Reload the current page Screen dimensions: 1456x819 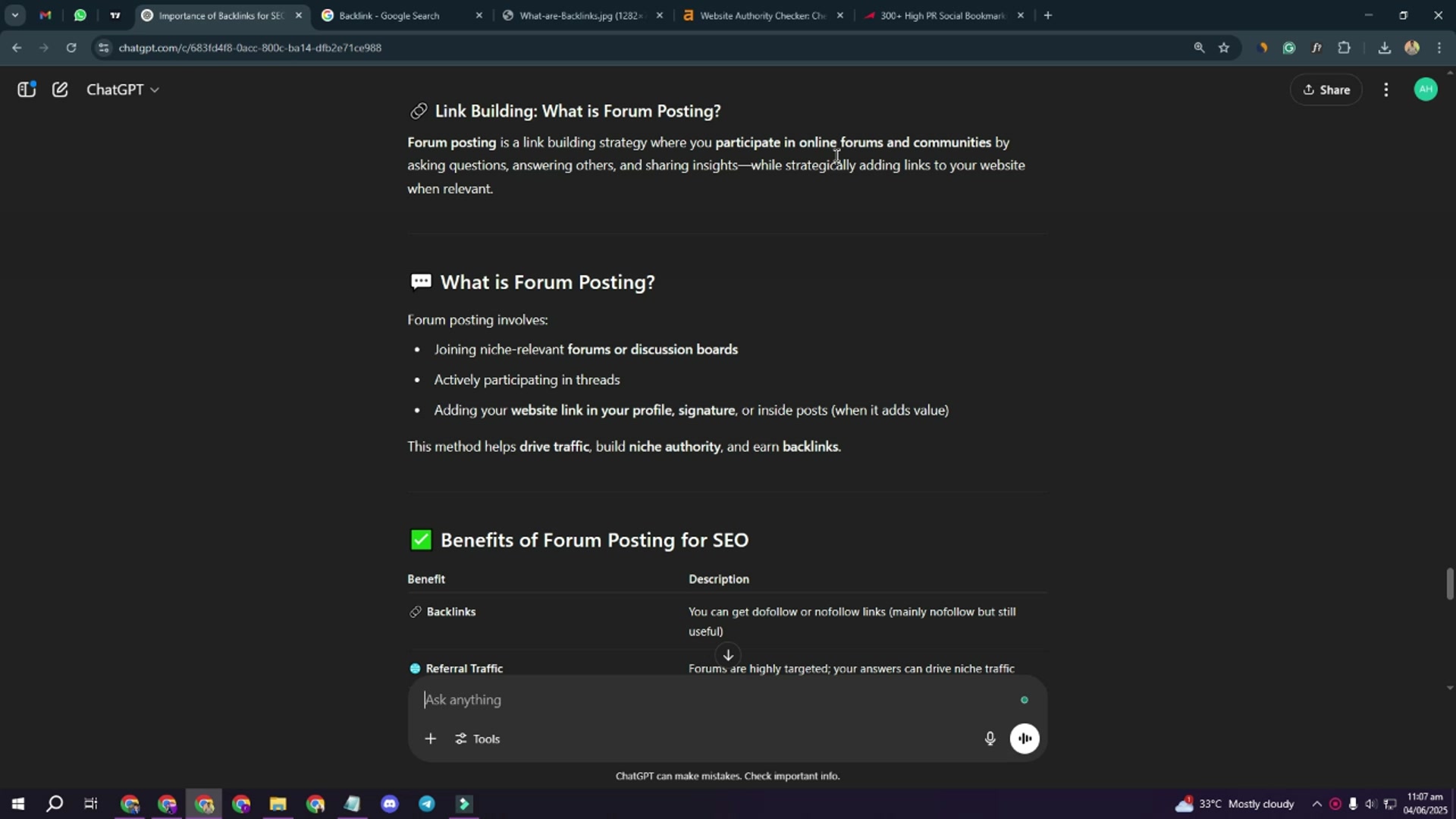tap(71, 48)
